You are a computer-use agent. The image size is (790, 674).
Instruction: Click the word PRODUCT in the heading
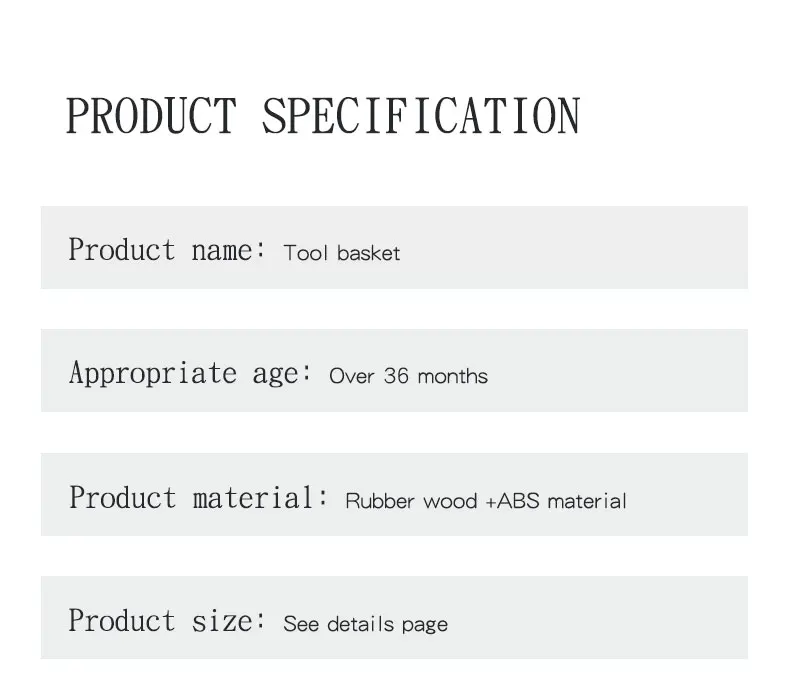pos(150,115)
